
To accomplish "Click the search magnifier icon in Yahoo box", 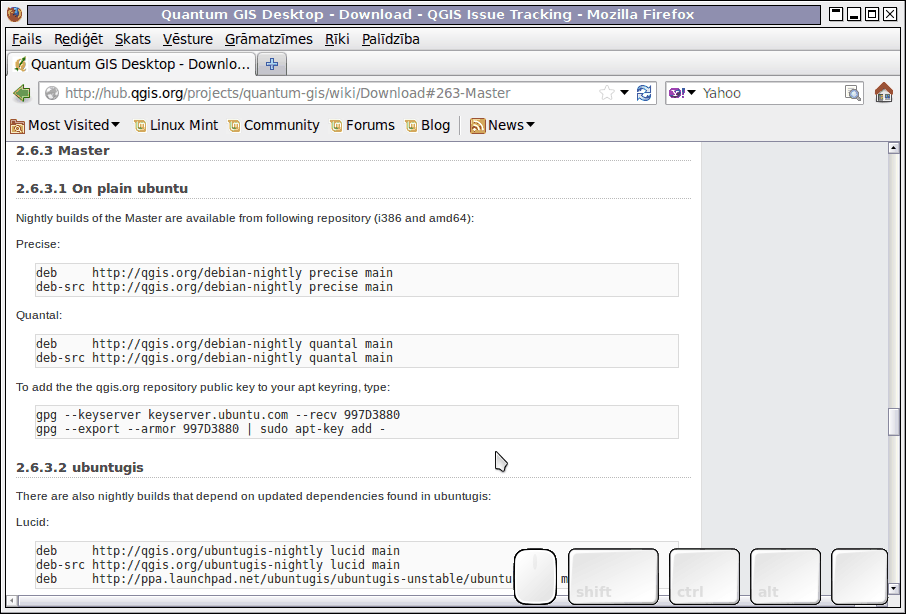I will point(852,93).
